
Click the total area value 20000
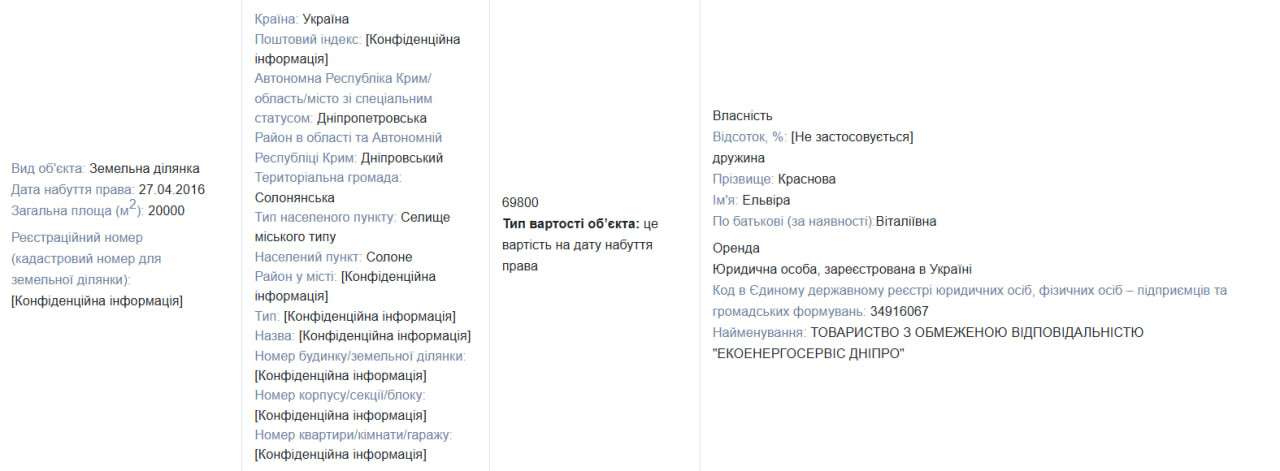(x=166, y=210)
